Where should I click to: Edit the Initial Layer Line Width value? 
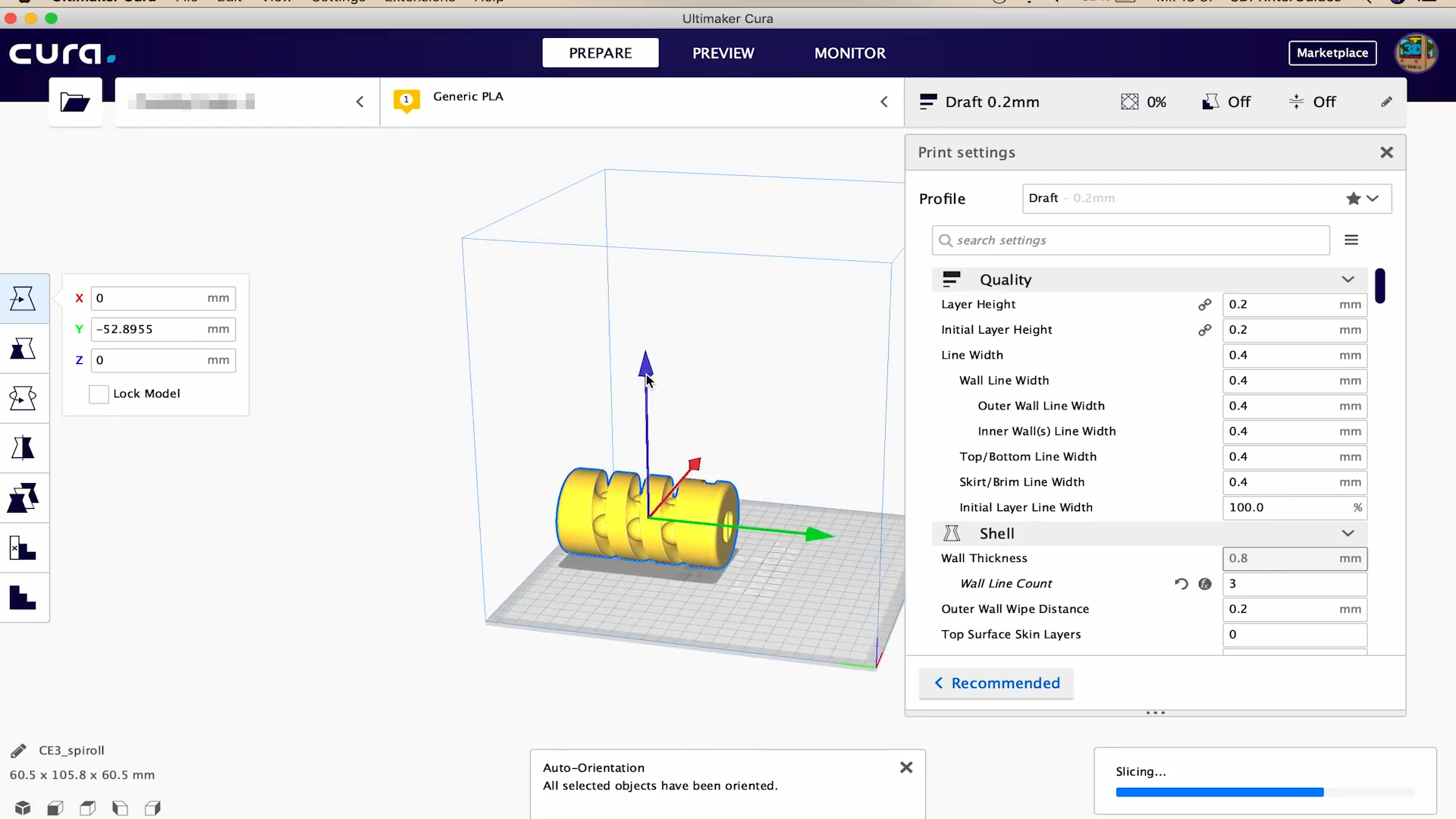pos(1294,508)
